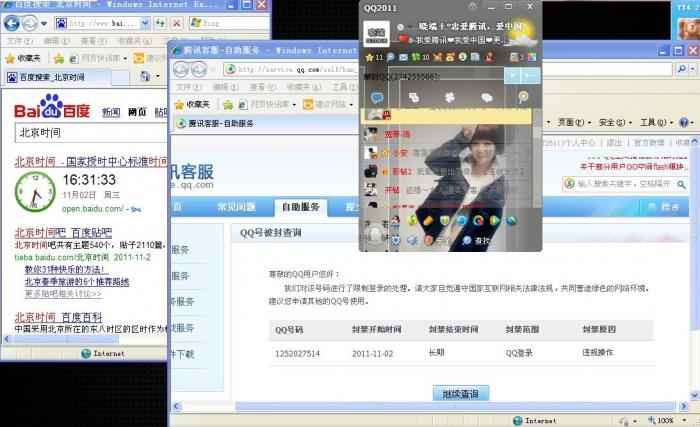
Task: Click light-blue X button beside QQ search box
Action: point(513,75)
